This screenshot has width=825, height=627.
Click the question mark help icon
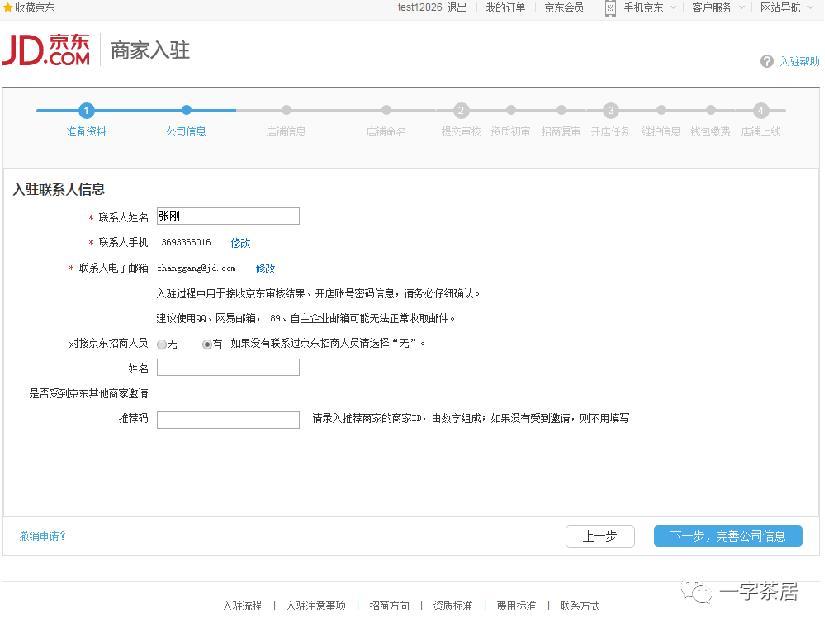click(767, 62)
